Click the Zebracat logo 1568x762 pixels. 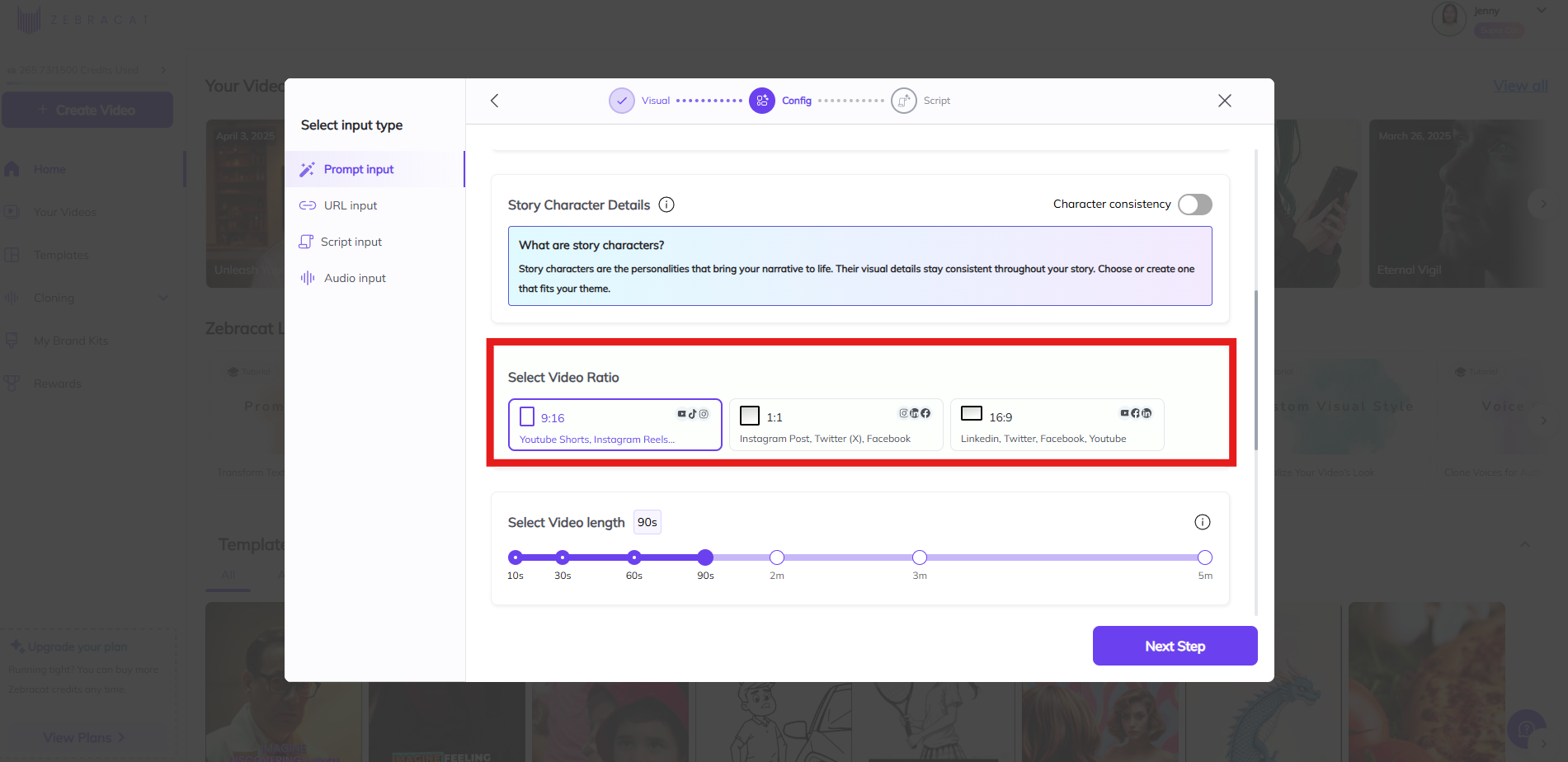click(82, 19)
